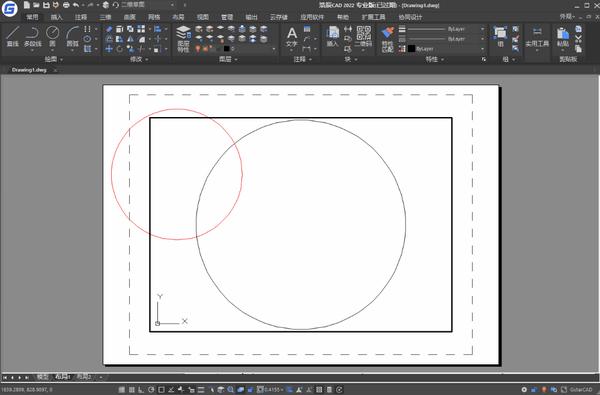600x395 pixels.
Task: Switch to the Output (输出) ribbon tab
Action: coord(251,17)
